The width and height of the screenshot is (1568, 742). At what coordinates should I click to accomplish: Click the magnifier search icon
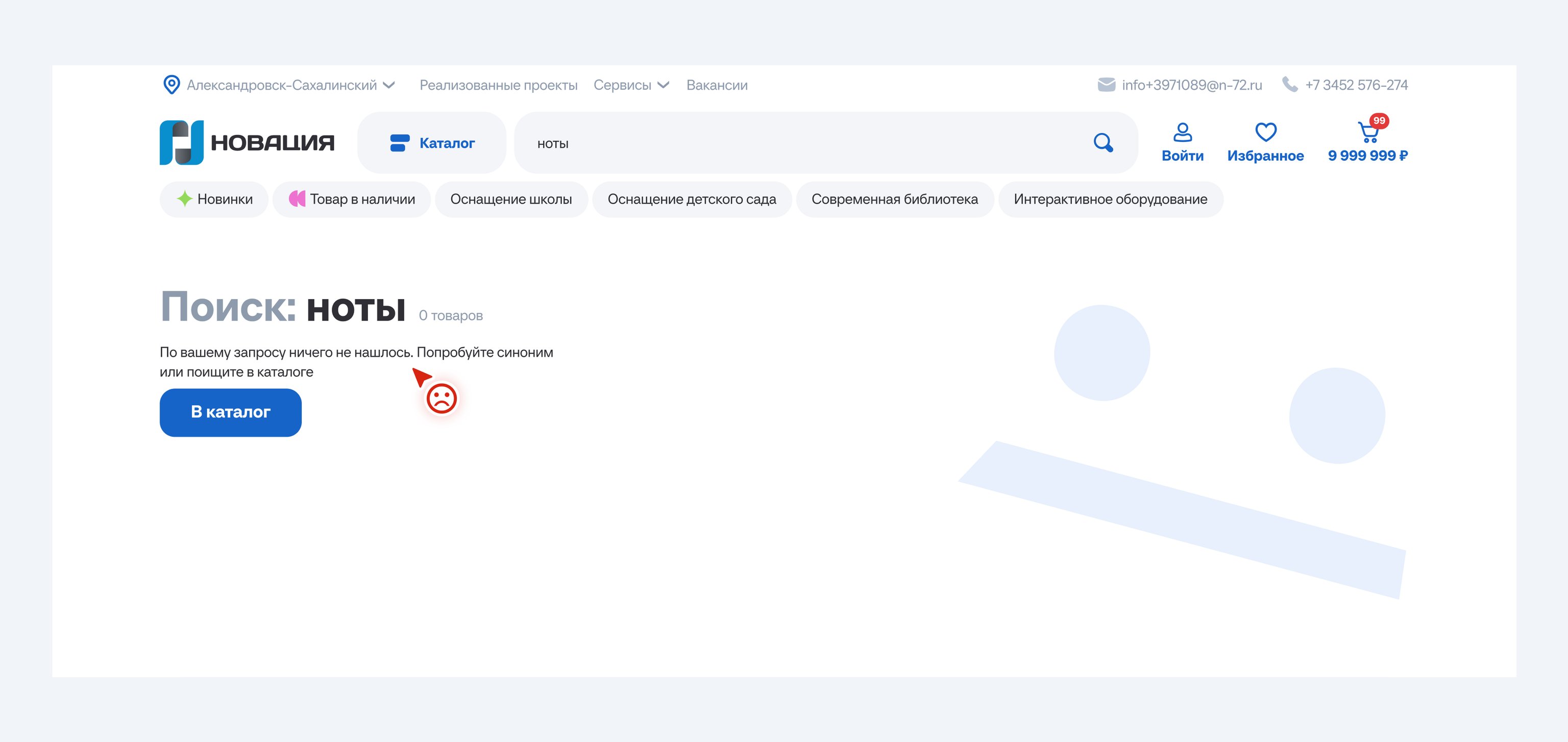click(1103, 143)
